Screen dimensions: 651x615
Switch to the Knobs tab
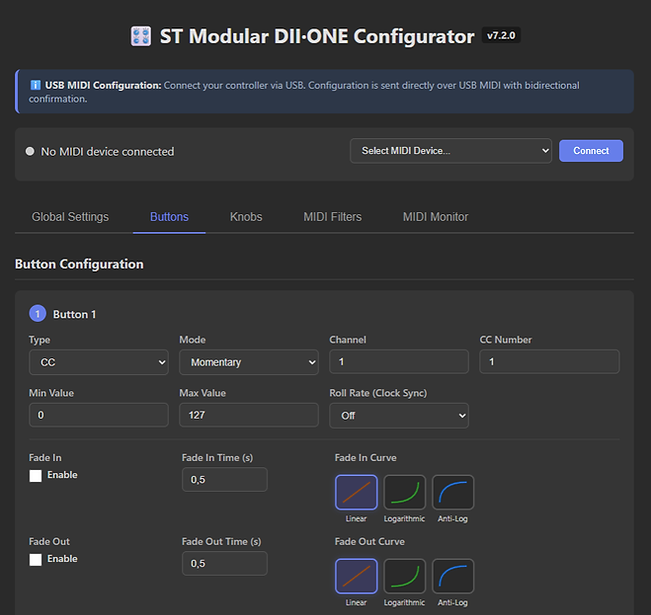point(246,217)
